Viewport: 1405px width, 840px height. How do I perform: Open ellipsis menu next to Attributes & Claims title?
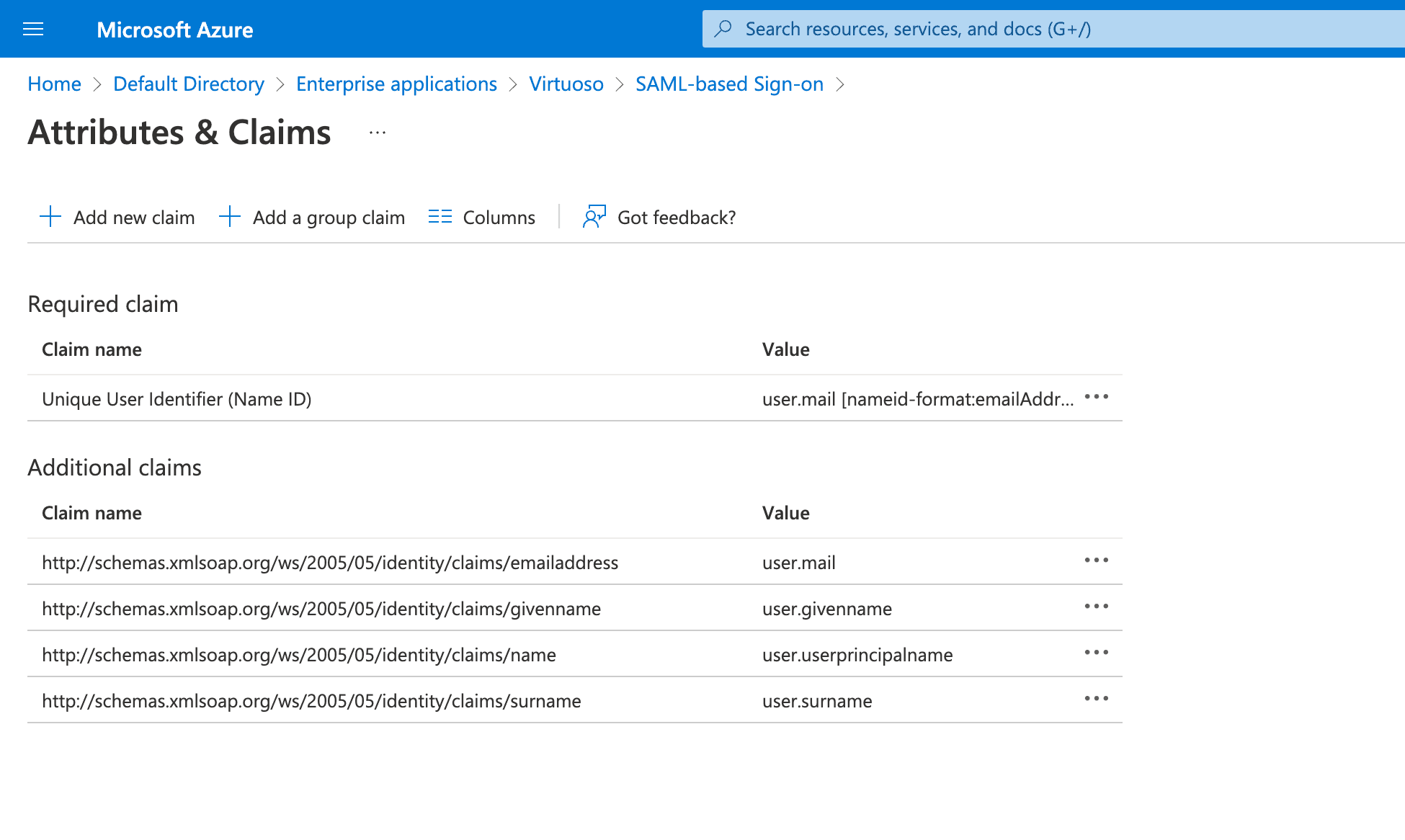pyautogui.click(x=378, y=133)
